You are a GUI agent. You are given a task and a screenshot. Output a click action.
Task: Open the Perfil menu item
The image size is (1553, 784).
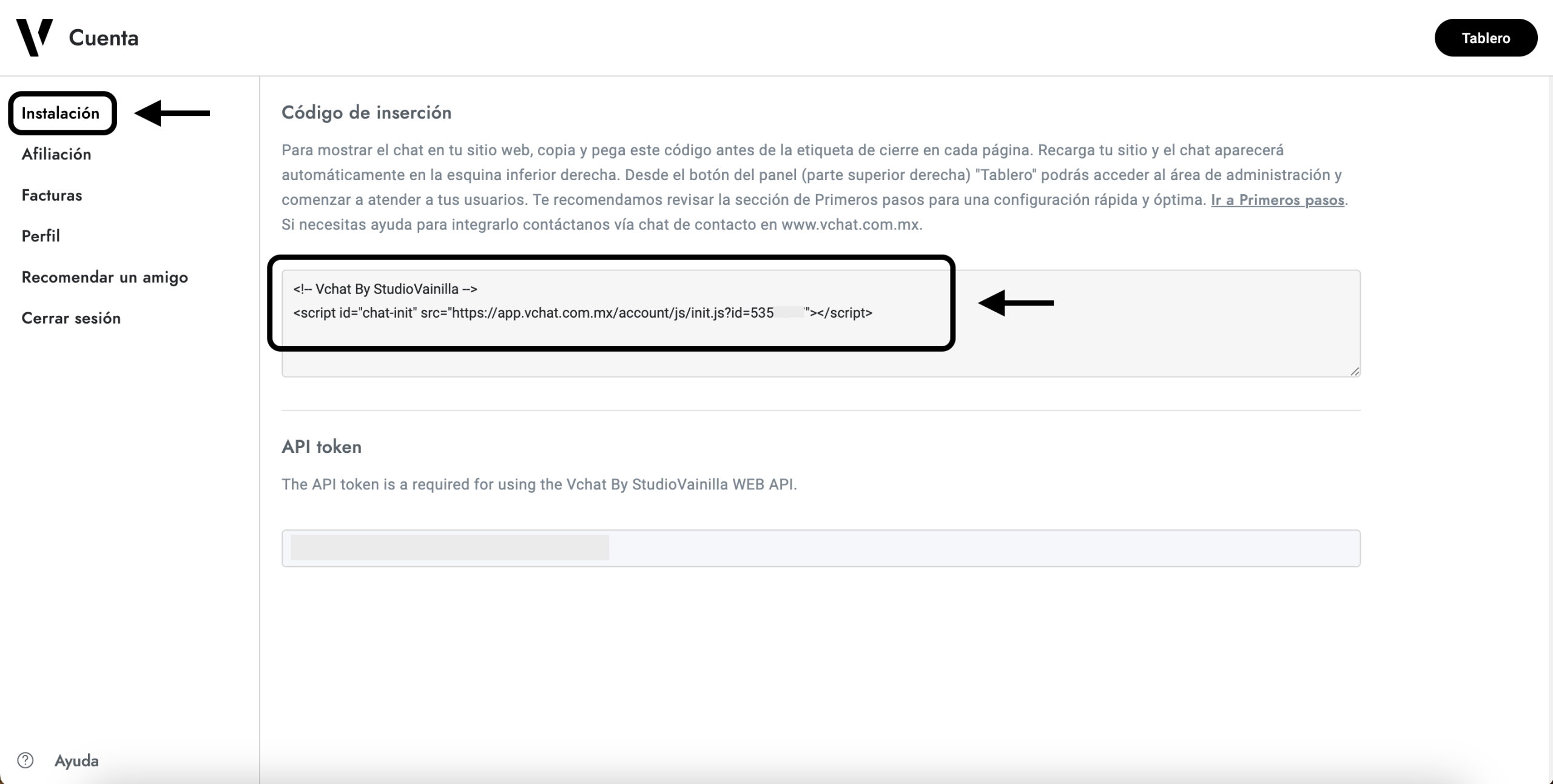(41, 236)
